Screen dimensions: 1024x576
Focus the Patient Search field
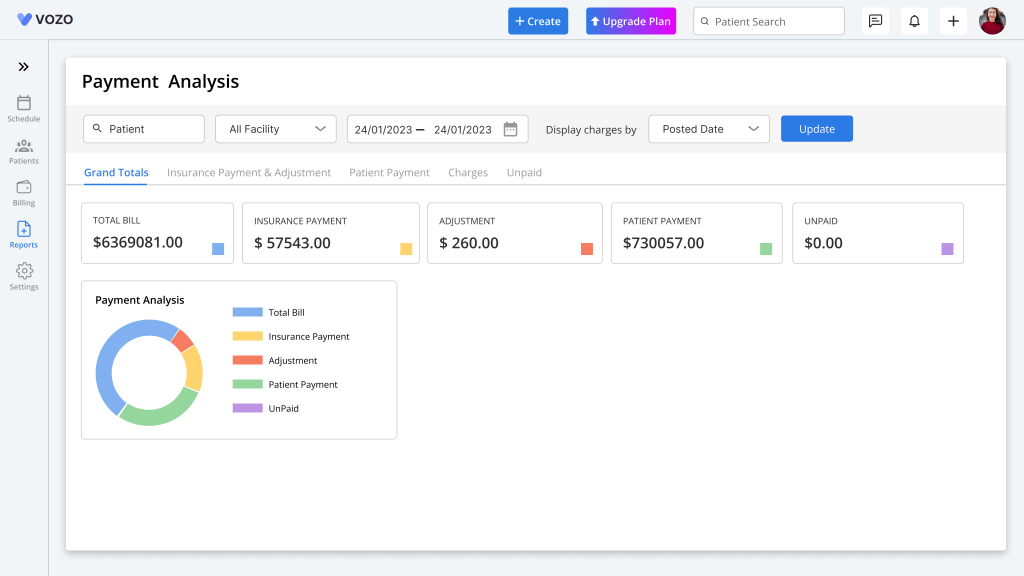(769, 21)
